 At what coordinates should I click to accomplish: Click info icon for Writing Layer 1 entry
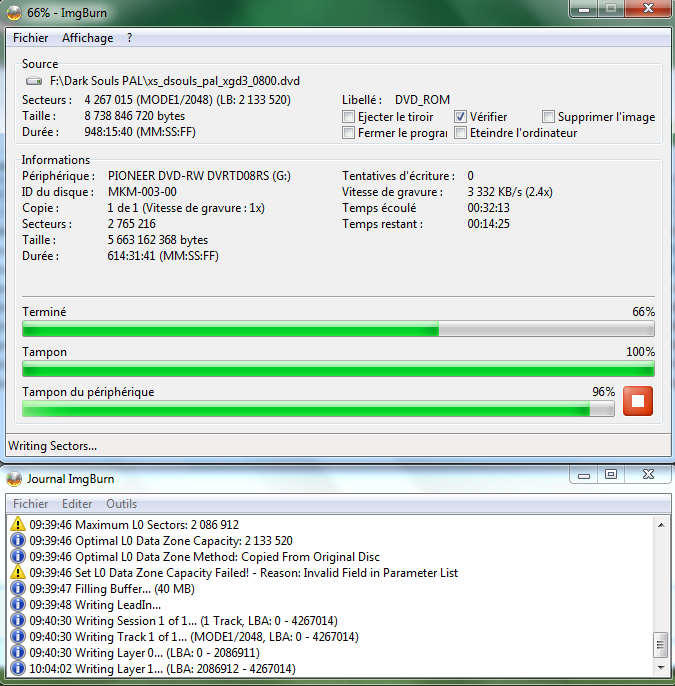(17, 668)
